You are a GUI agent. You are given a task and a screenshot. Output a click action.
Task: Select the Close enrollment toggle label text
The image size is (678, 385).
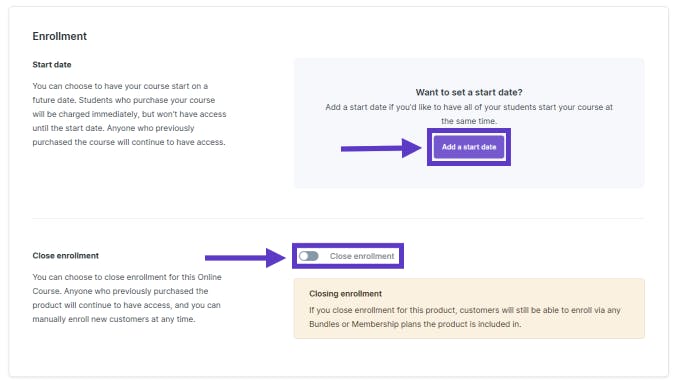pyautogui.click(x=362, y=256)
